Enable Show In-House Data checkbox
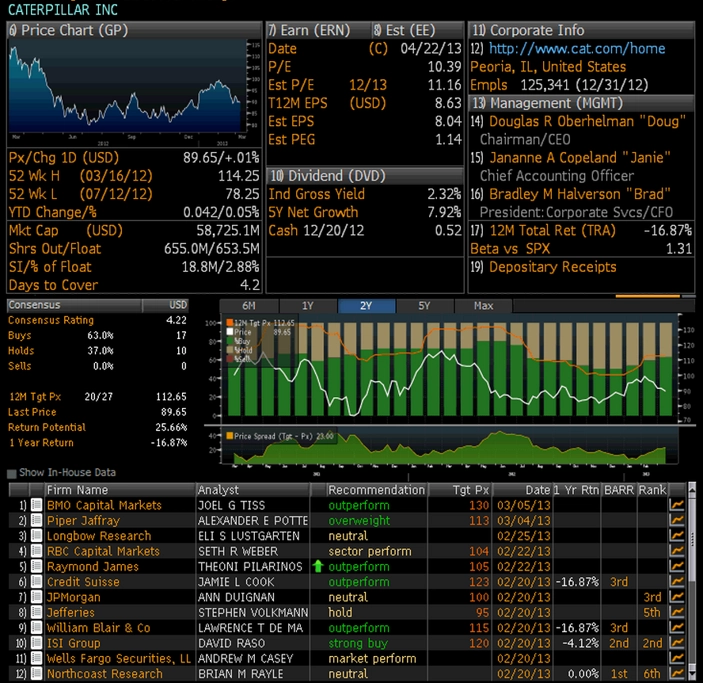 pyautogui.click(x=12, y=473)
